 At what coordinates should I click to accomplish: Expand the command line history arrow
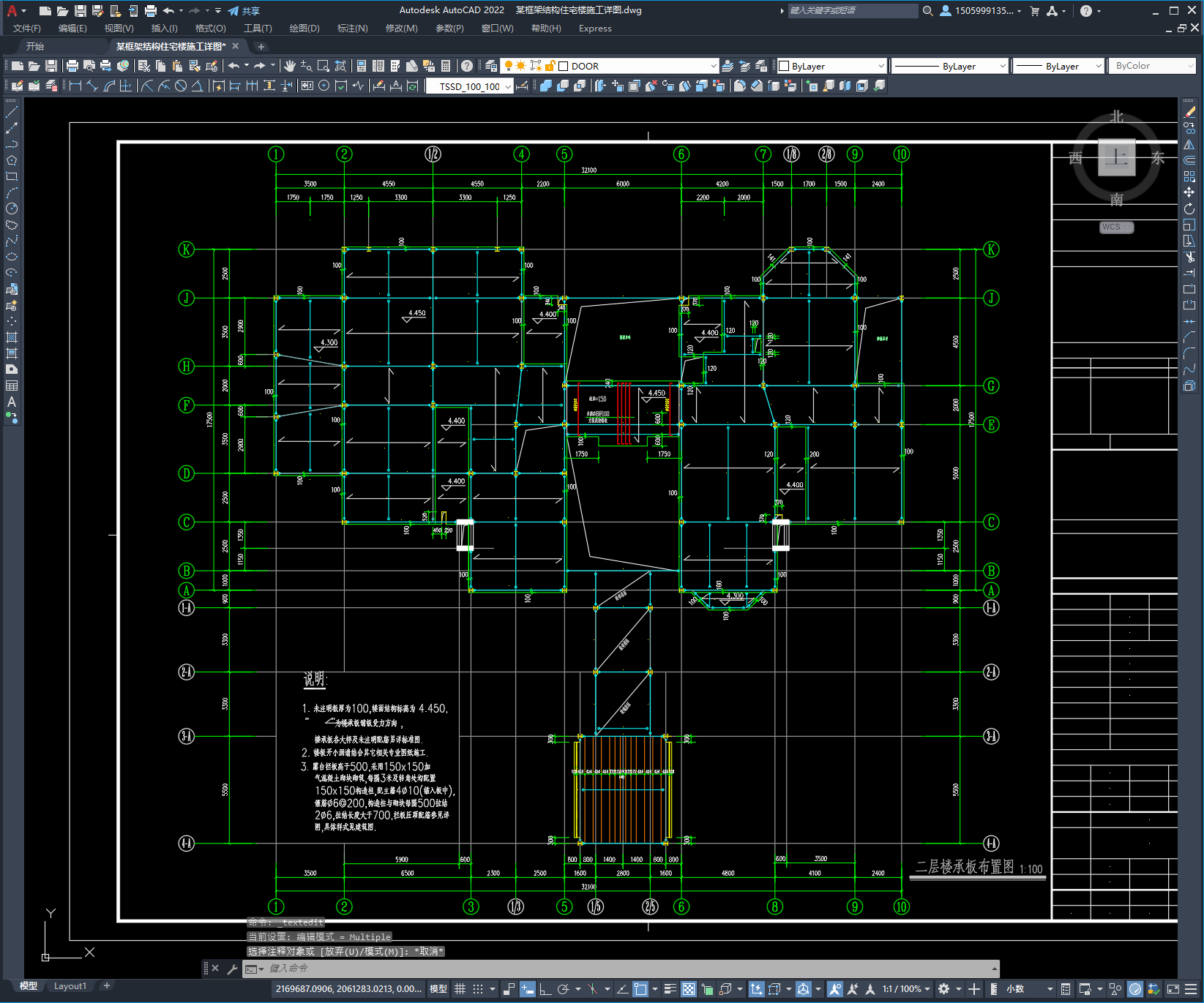click(x=995, y=969)
